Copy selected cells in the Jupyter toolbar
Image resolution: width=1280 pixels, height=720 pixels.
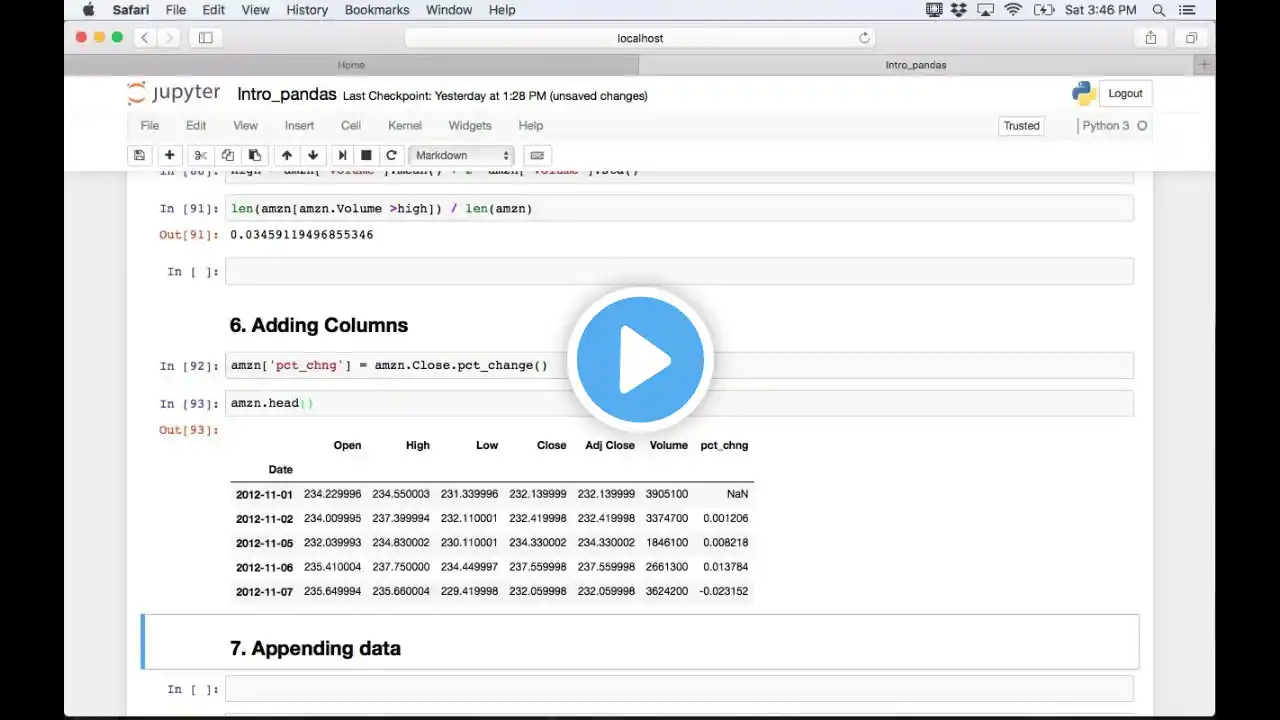click(227, 155)
